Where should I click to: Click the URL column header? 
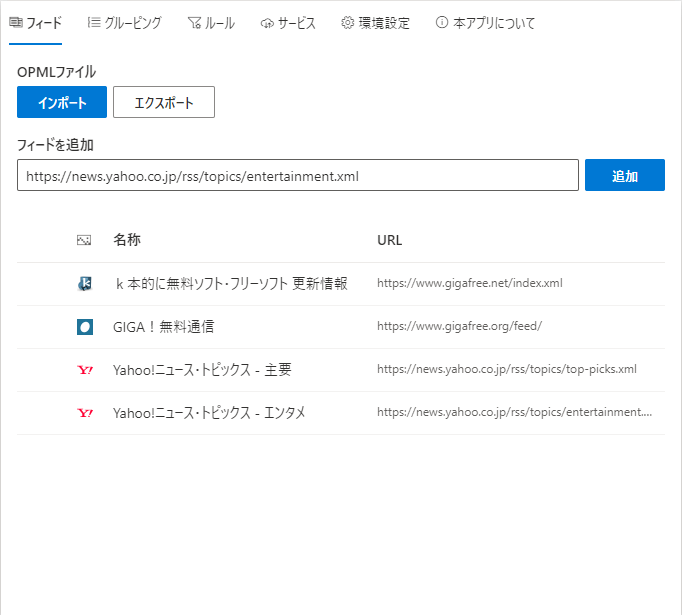[x=390, y=240]
